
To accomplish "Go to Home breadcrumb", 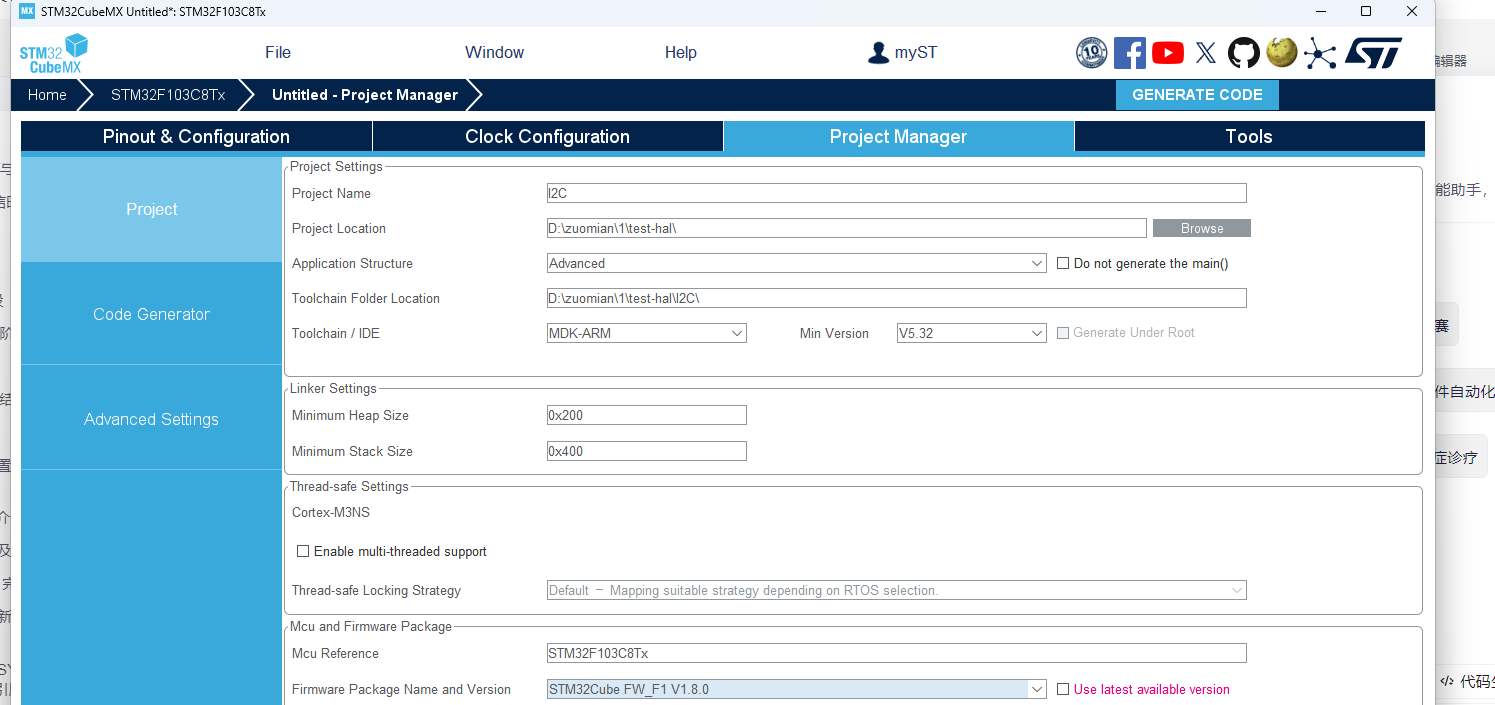I will (x=47, y=95).
